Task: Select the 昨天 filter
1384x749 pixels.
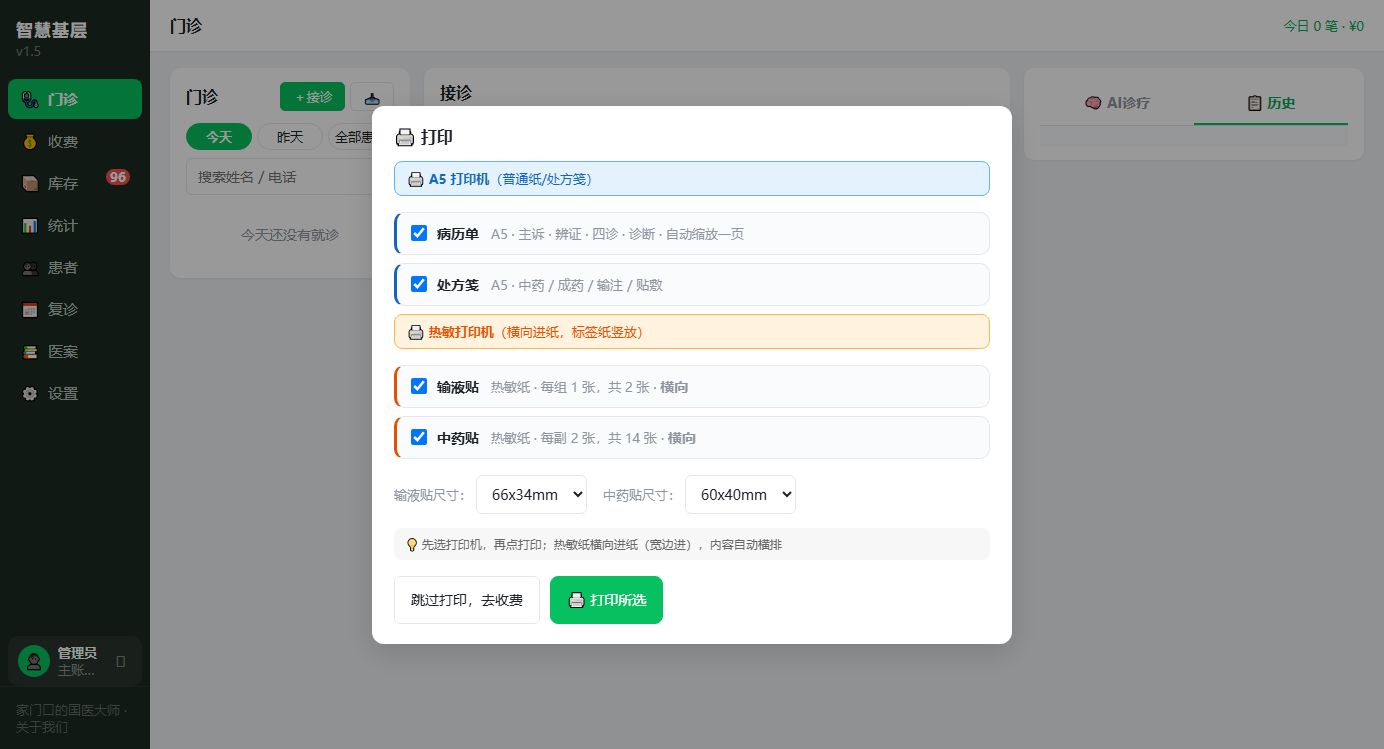Action: (x=290, y=136)
